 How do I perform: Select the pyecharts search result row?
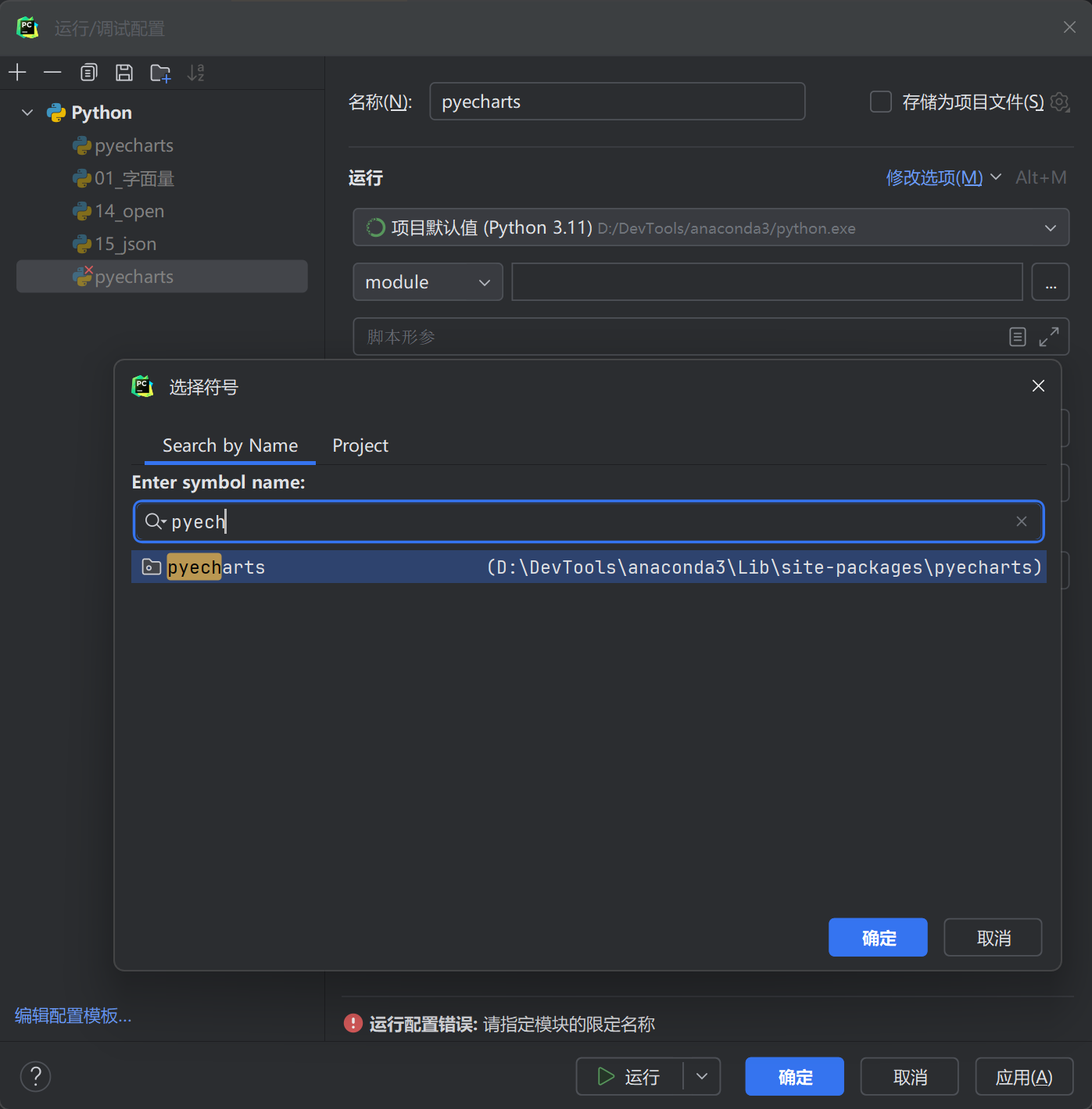589,567
